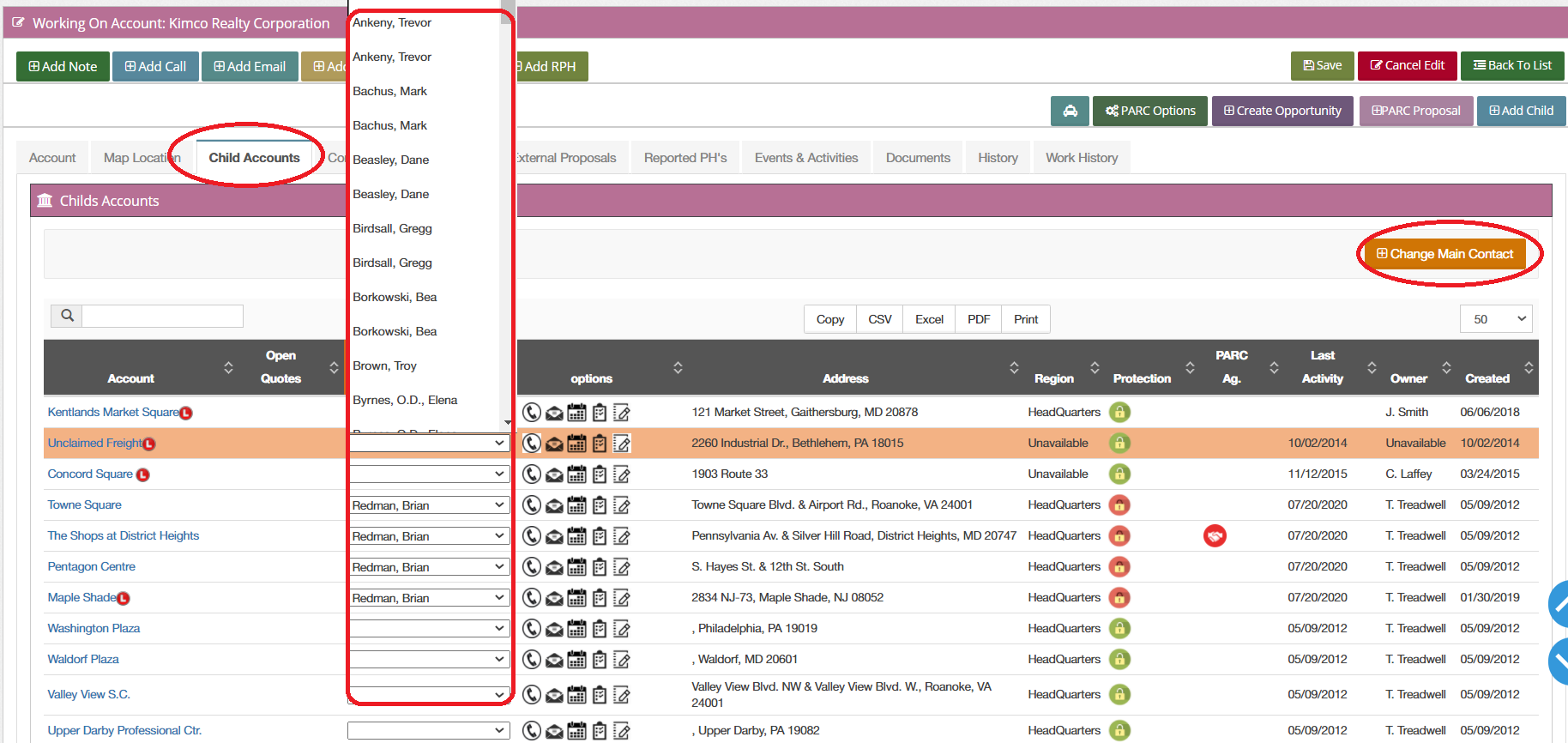Viewport: 1568px width, 743px height.
Task: Click the red lock icon for Towne Square
Action: click(1119, 504)
